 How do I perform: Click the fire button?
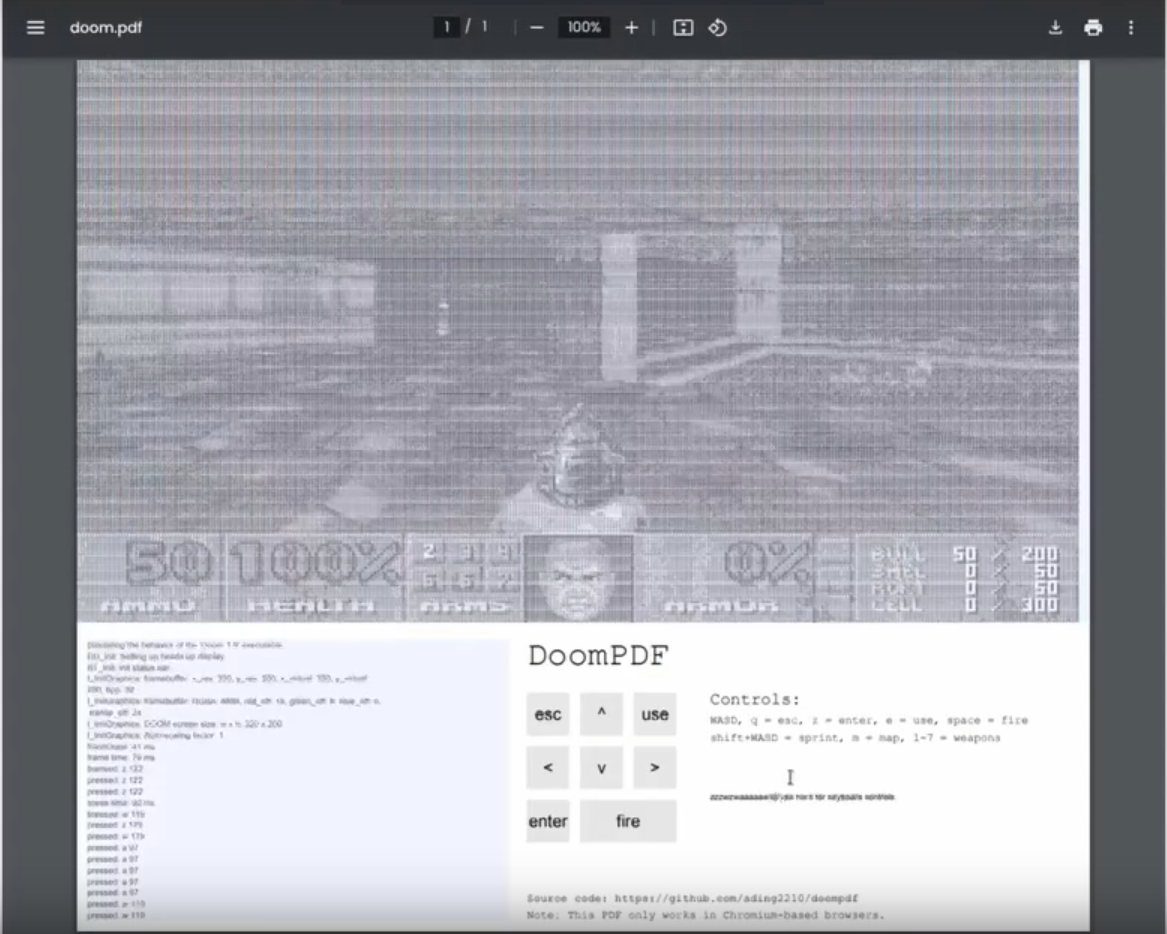[x=628, y=821]
